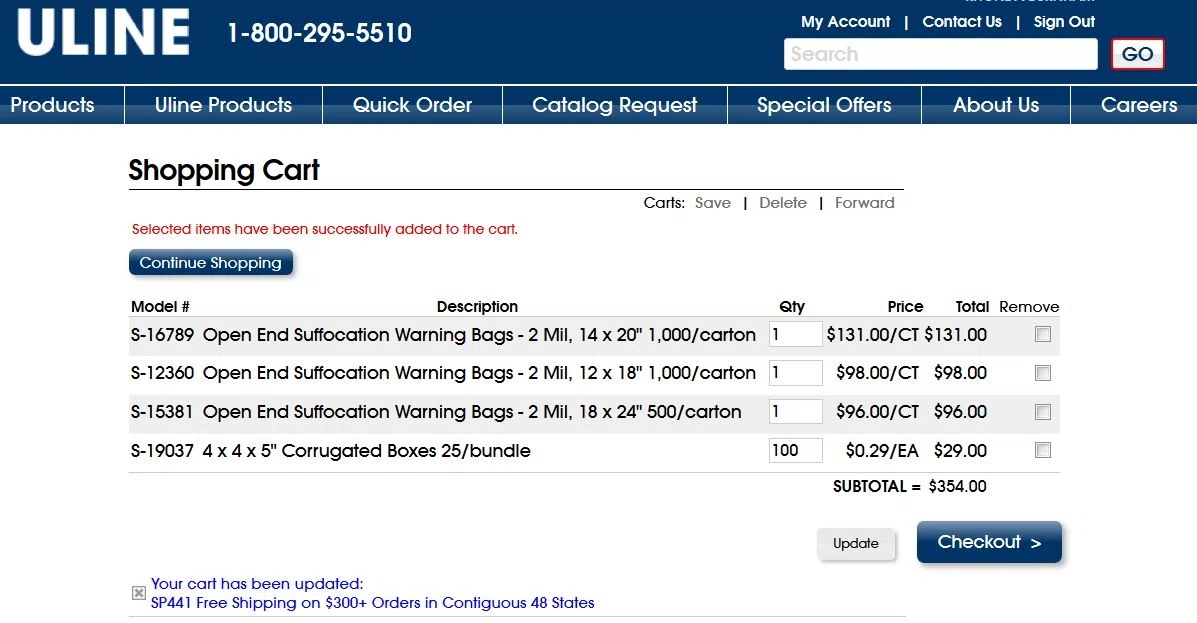The image size is (1197, 623).
Task: Check Remove box for S-16789 row
Action: (1042, 334)
